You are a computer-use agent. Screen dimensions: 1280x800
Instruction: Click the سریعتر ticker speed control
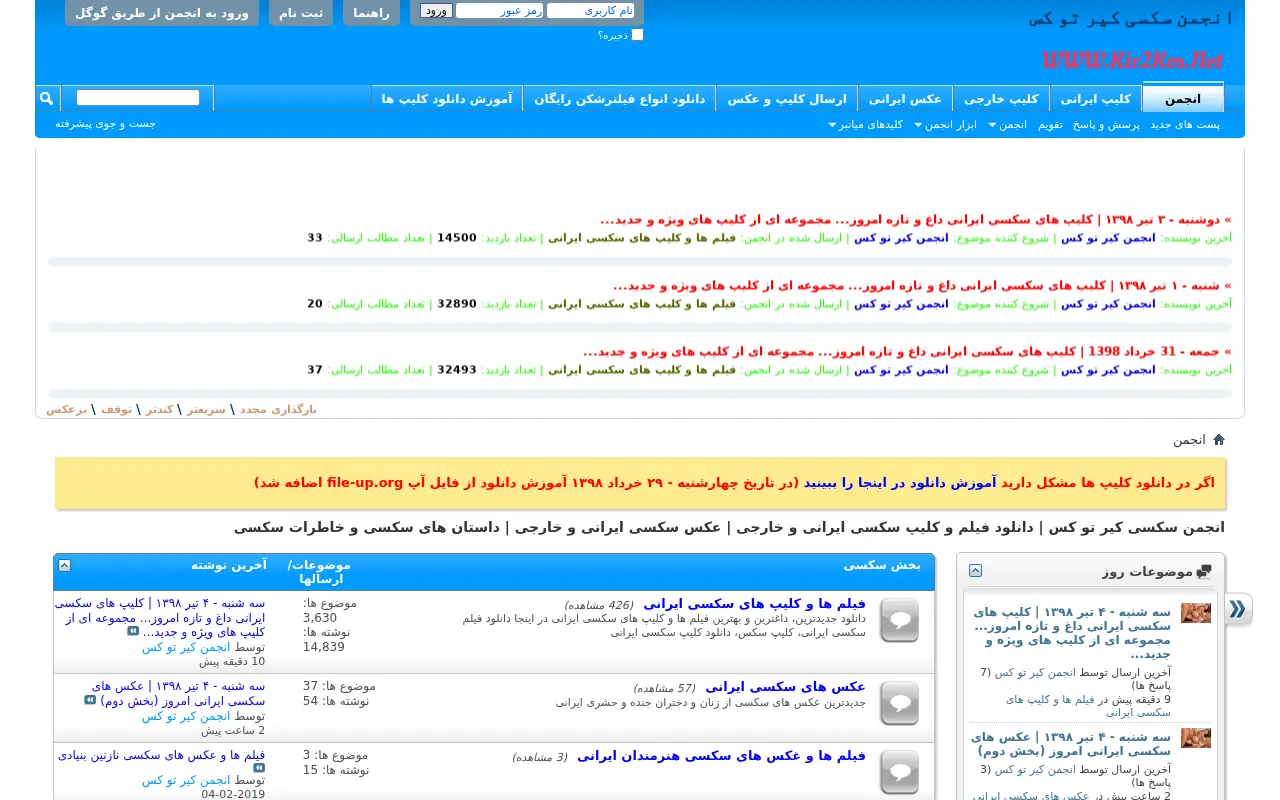tap(206, 409)
